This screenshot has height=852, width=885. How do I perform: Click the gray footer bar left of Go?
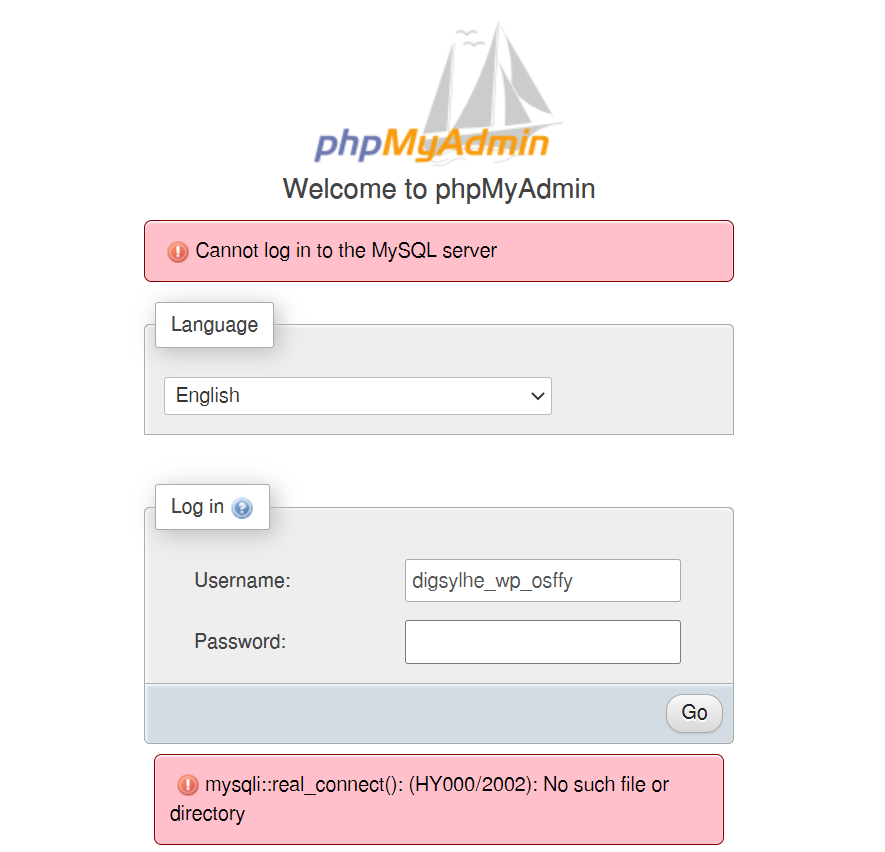coord(400,713)
